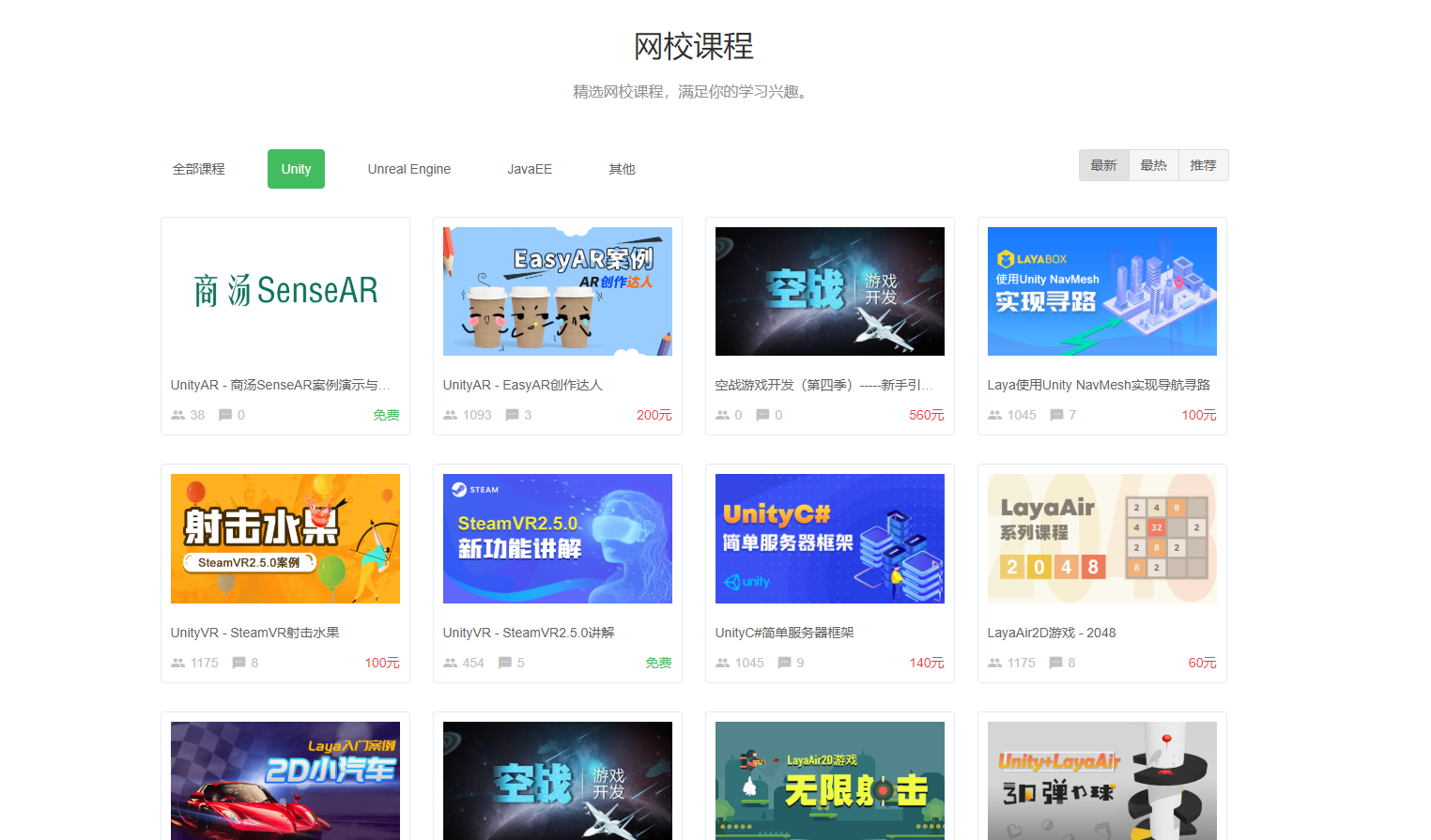This screenshot has height=840, width=1431.
Task: Click the 60元 price on 2048 card
Action: (x=1203, y=663)
